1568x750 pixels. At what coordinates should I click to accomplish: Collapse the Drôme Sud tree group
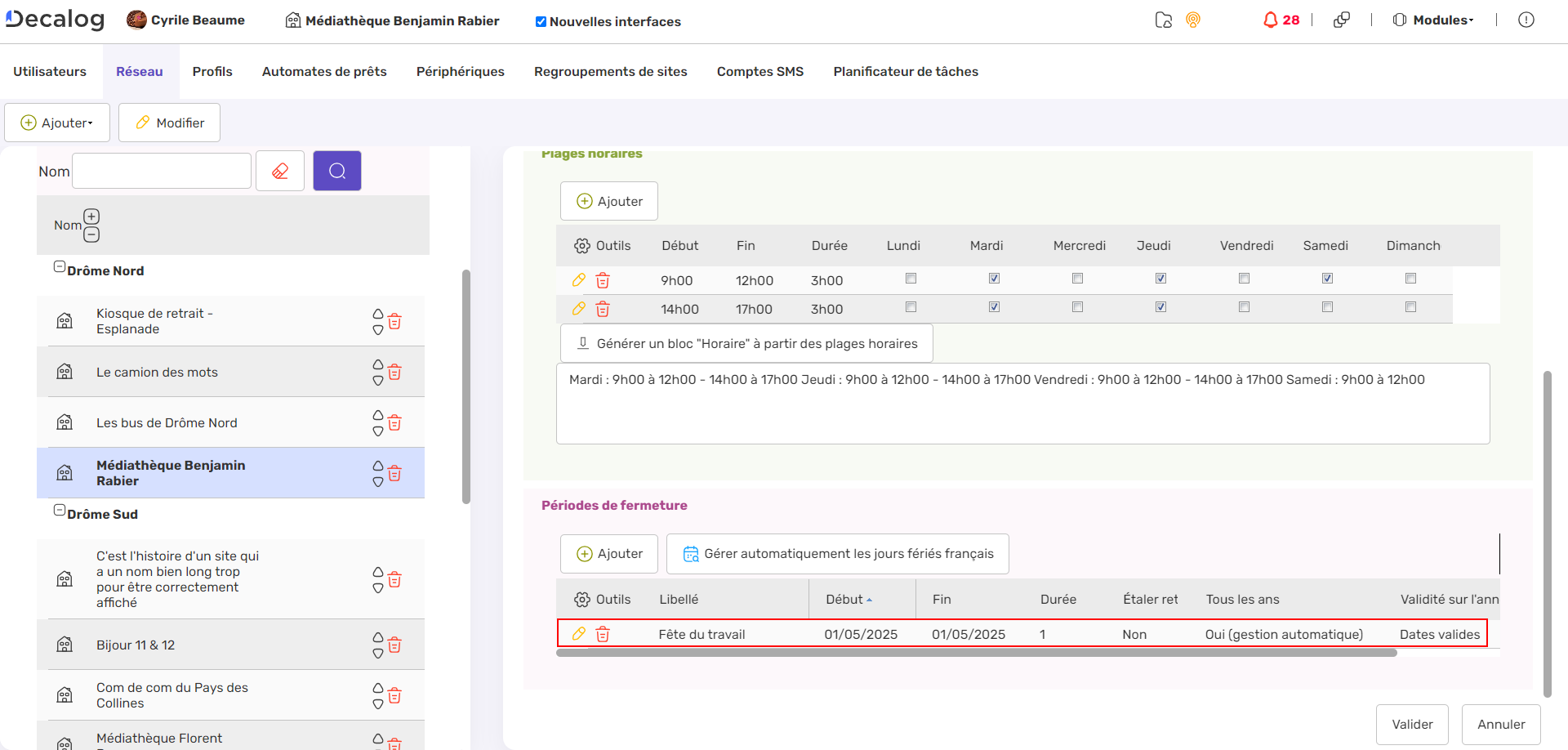(60, 511)
